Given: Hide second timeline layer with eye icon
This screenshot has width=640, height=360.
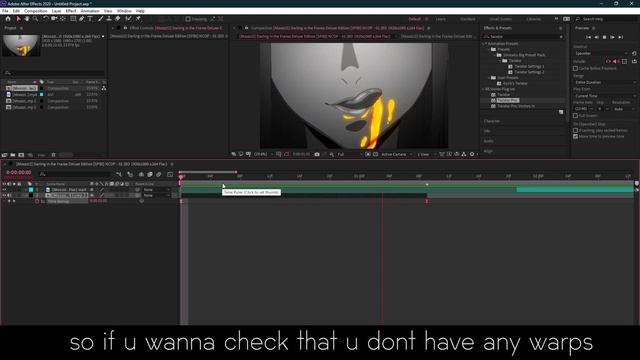Looking at the screenshot, I should [4, 196].
